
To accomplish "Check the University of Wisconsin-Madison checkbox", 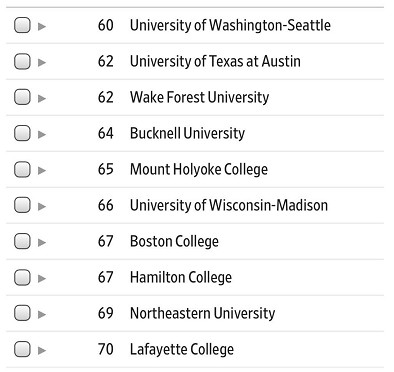I will click(x=22, y=205).
